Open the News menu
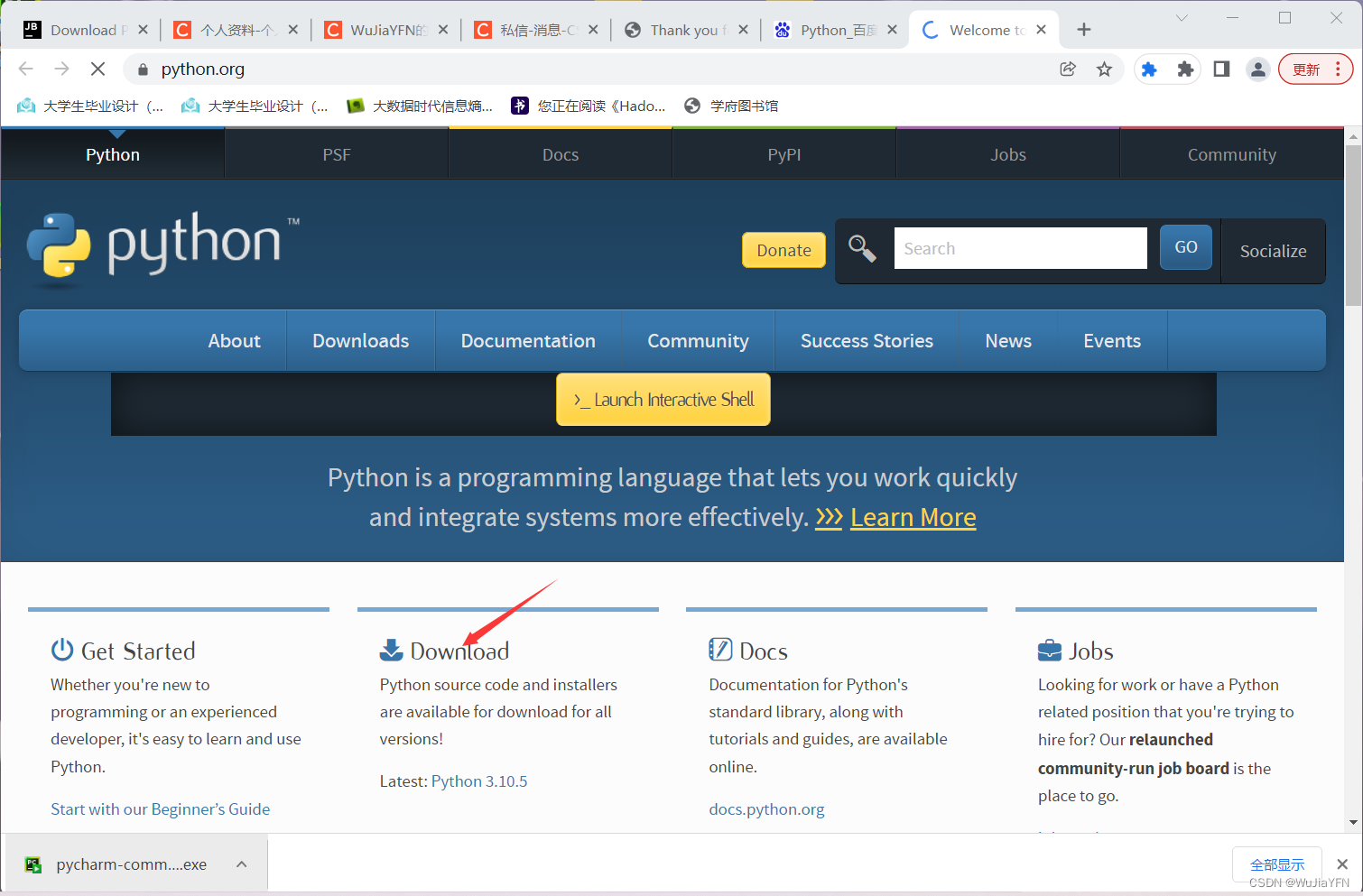Image resolution: width=1363 pixels, height=896 pixels. (1008, 341)
